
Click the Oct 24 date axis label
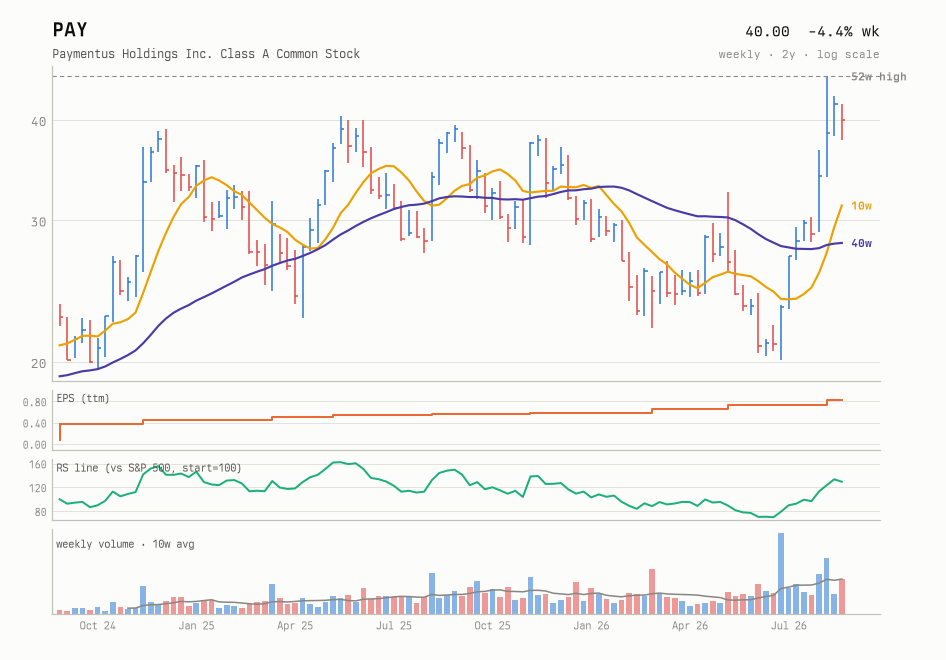pyautogui.click(x=97, y=626)
